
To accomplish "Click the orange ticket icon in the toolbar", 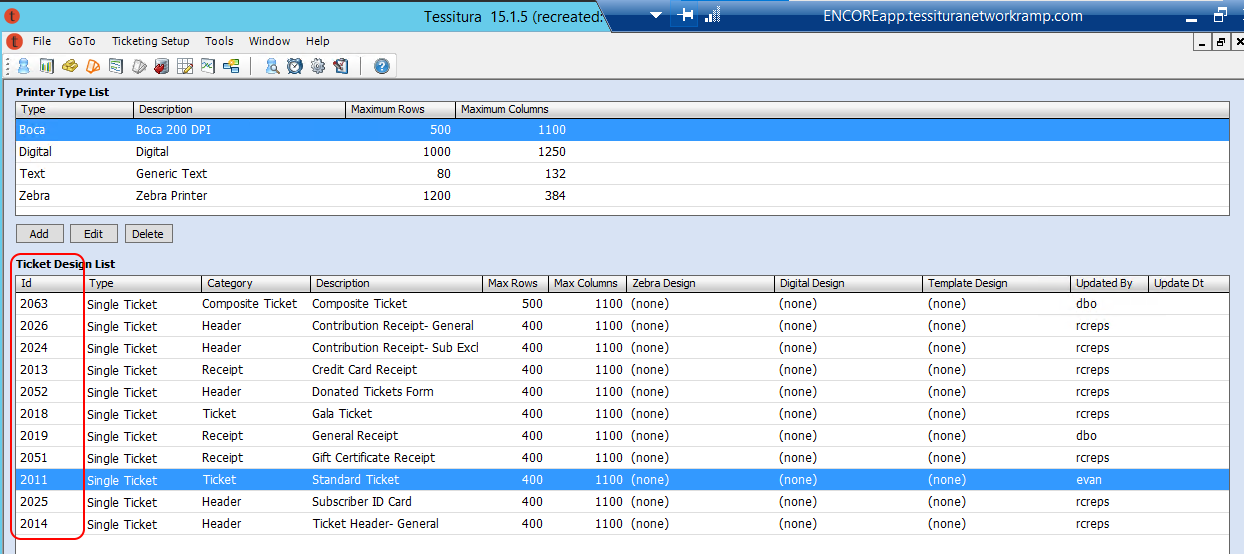I will [93, 67].
